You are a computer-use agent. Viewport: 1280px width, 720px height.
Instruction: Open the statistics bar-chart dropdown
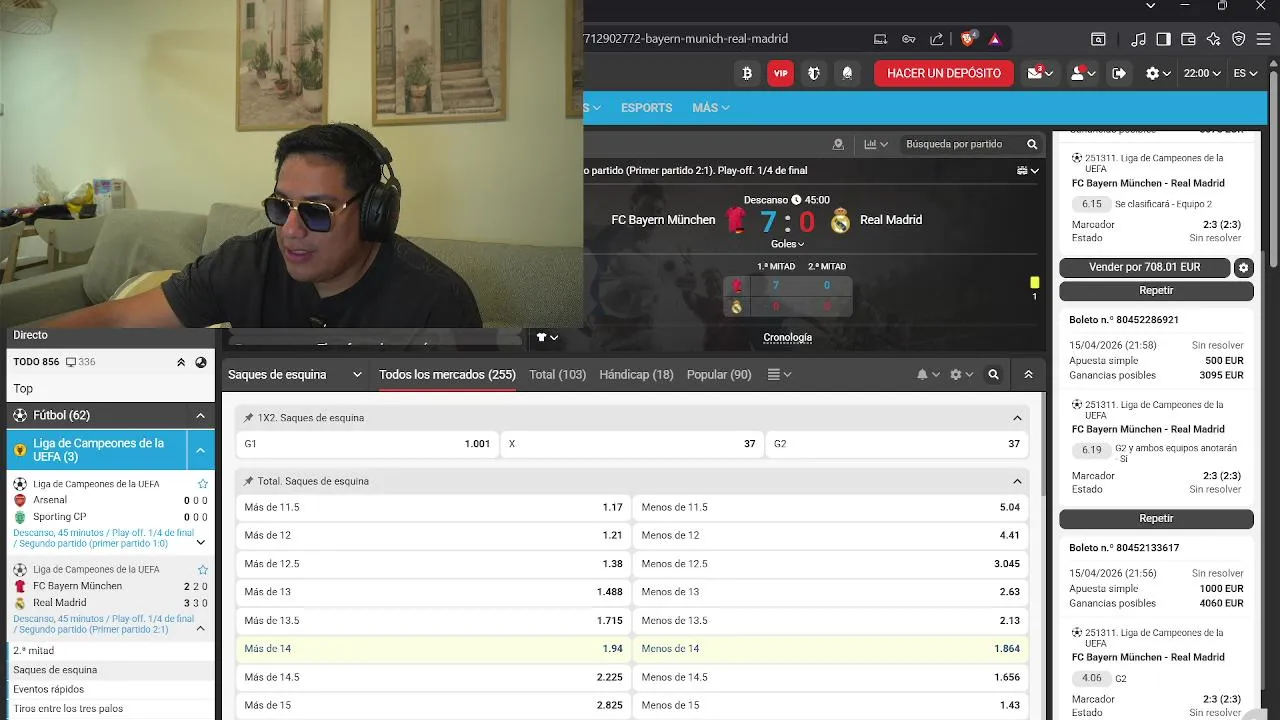875,144
